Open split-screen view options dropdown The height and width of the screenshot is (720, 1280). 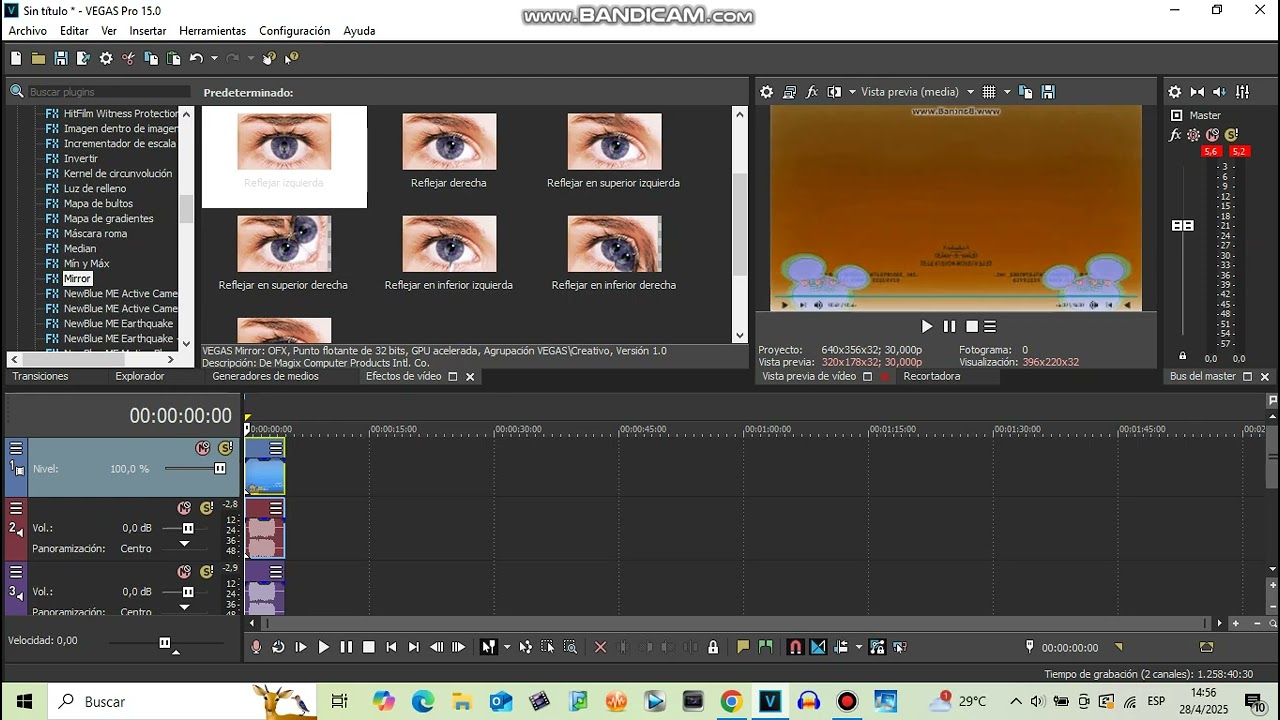tap(852, 92)
